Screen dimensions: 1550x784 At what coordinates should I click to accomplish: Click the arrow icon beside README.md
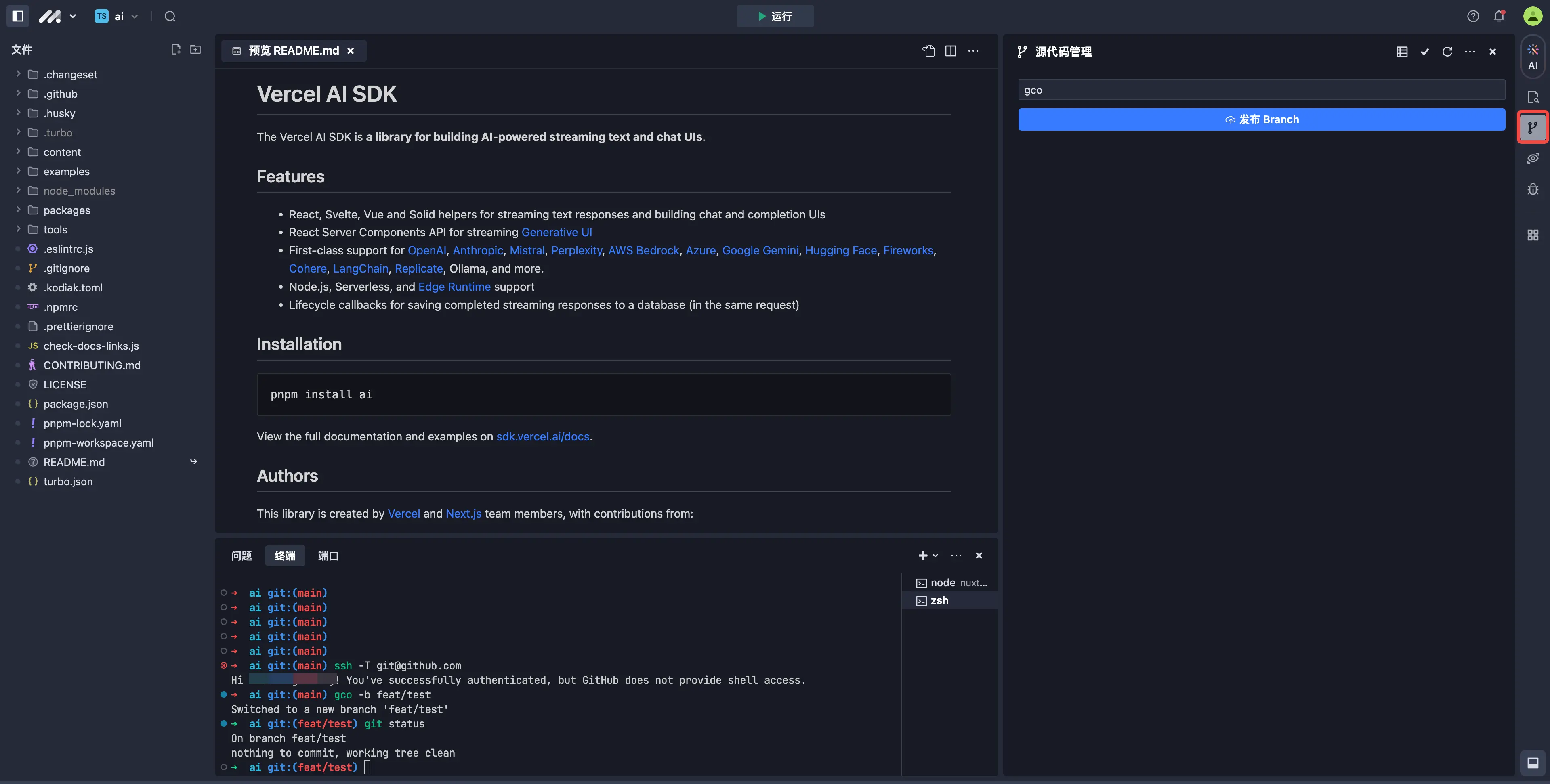tap(194, 461)
